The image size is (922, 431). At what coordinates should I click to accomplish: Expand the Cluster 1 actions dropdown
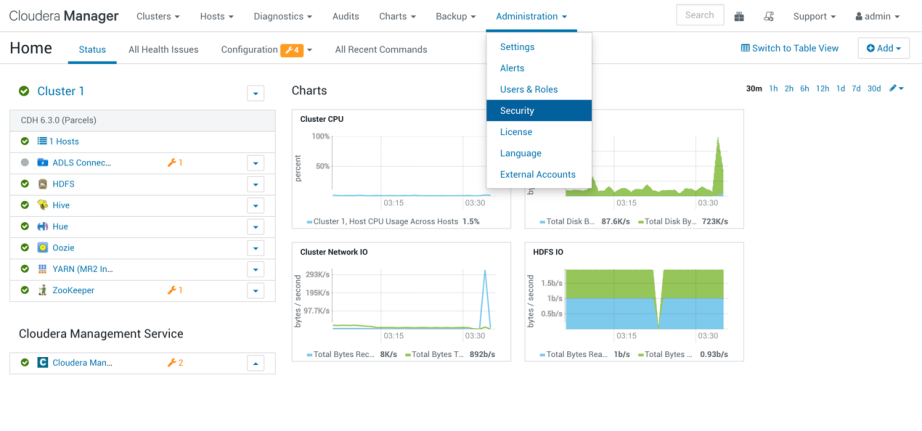pos(255,92)
